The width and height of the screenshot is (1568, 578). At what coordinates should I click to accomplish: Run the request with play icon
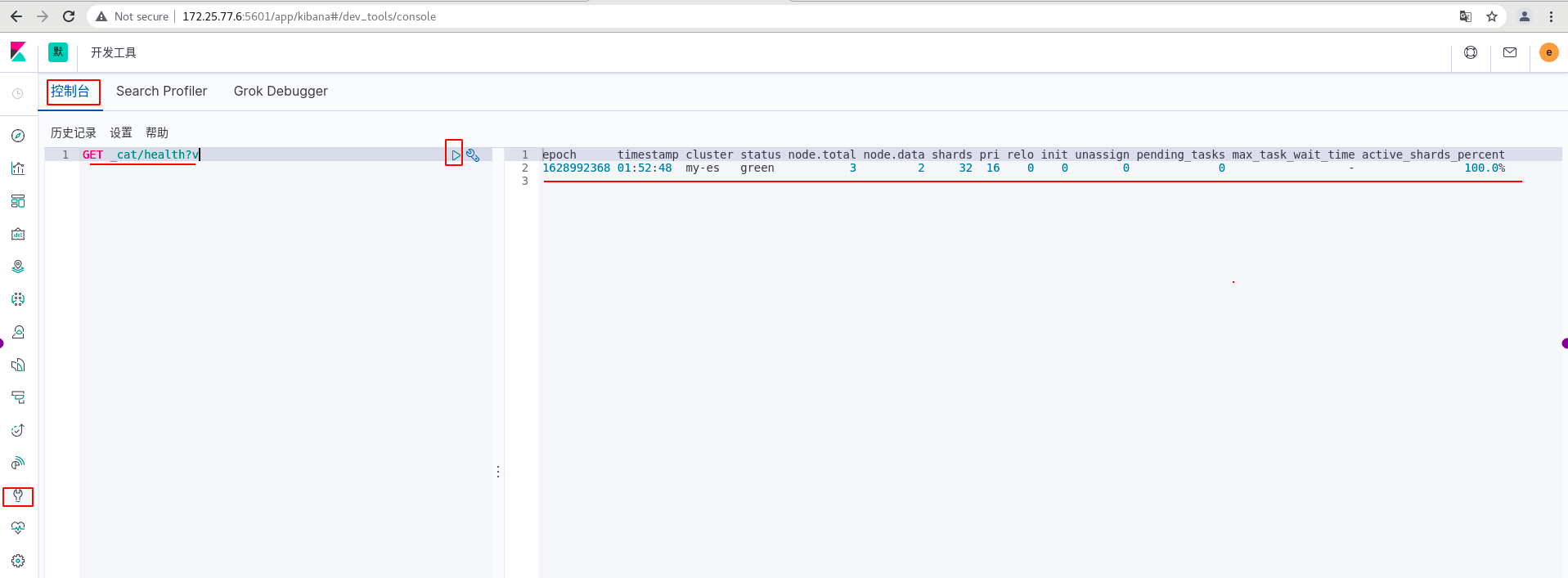pyautogui.click(x=456, y=155)
